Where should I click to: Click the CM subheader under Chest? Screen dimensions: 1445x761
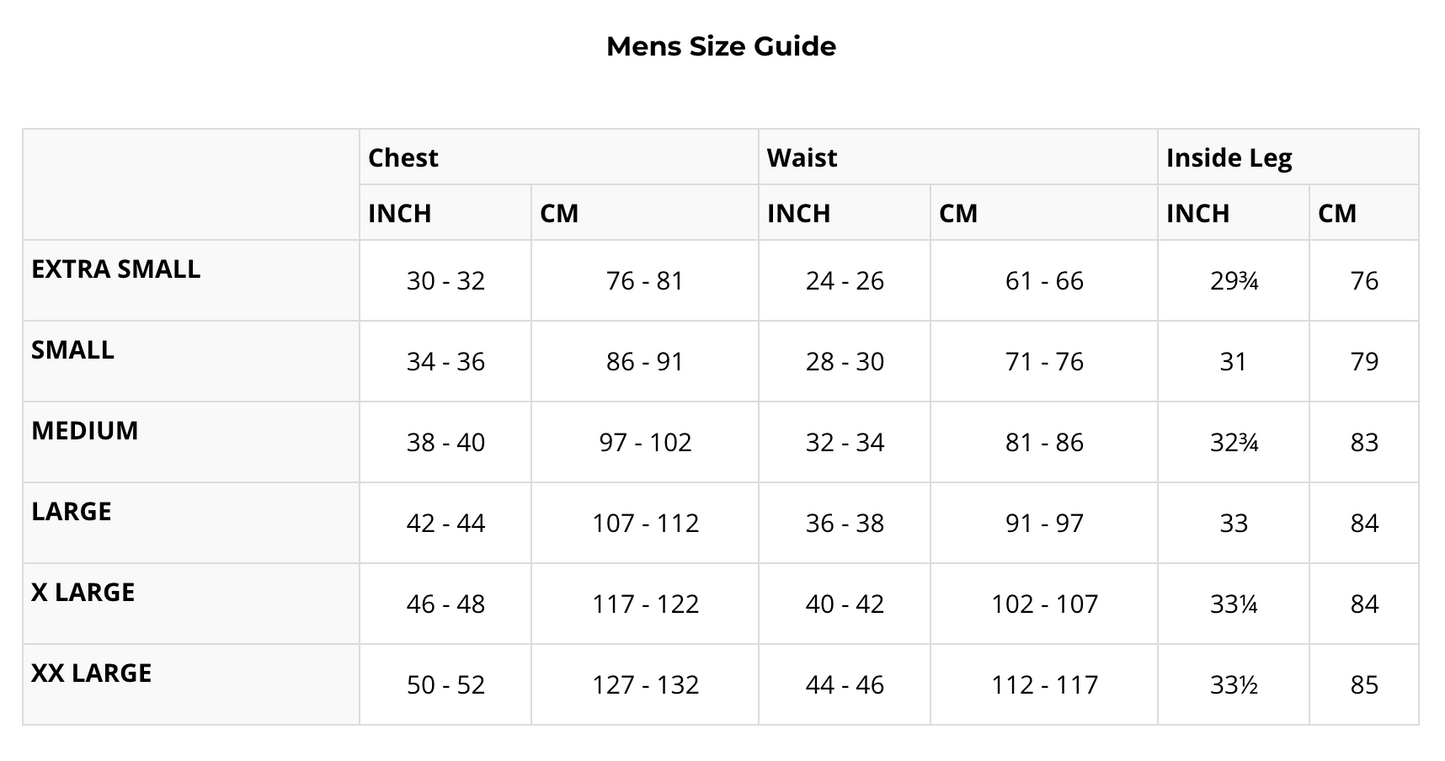click(x=559, y=213)
